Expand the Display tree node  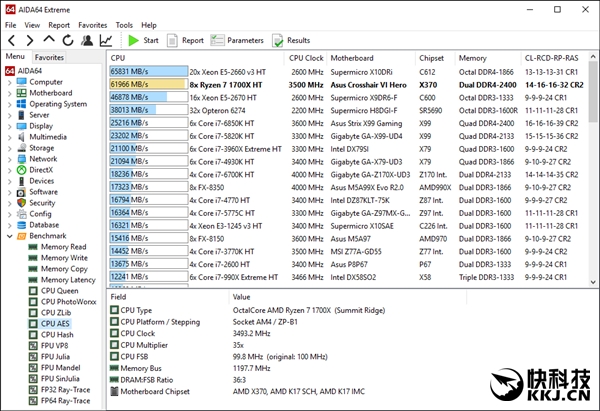tap(10, 126)
